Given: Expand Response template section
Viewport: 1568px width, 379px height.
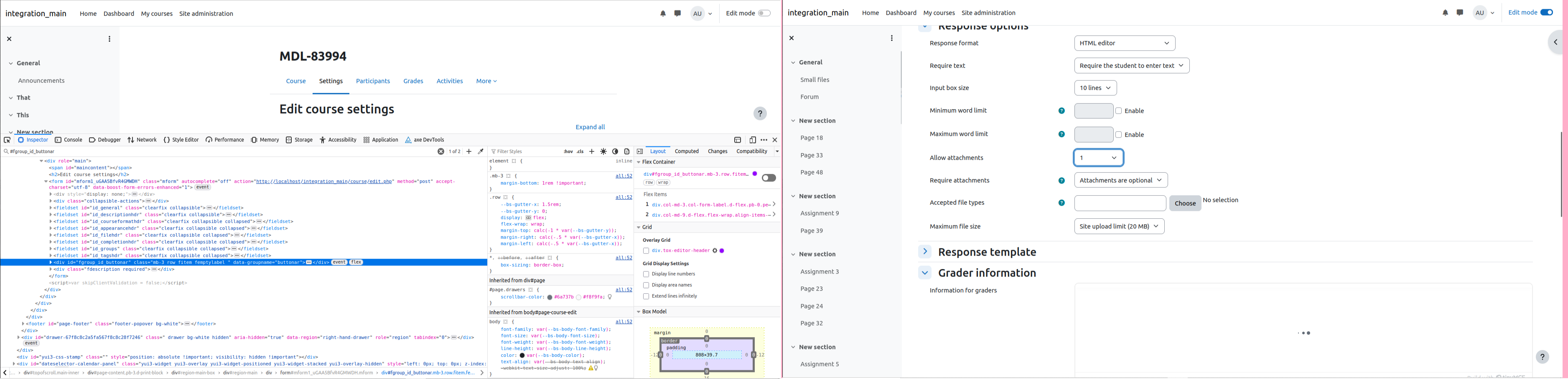Looking at the screenshot, I should pos(924,252).
